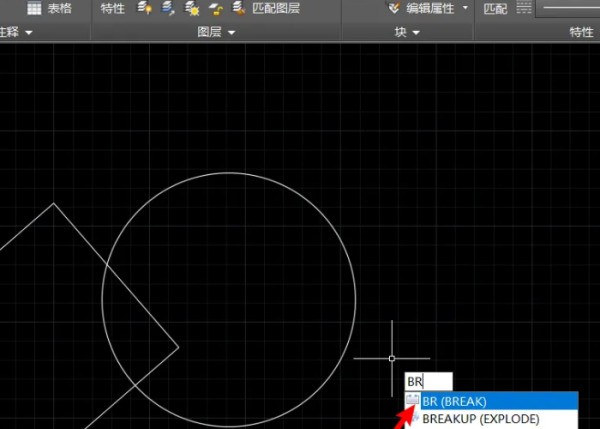Choose BREAKUP (EXPLODE) from the suggestion list
The height and width of the screenshot is (429, 600).
click(480, 419)
